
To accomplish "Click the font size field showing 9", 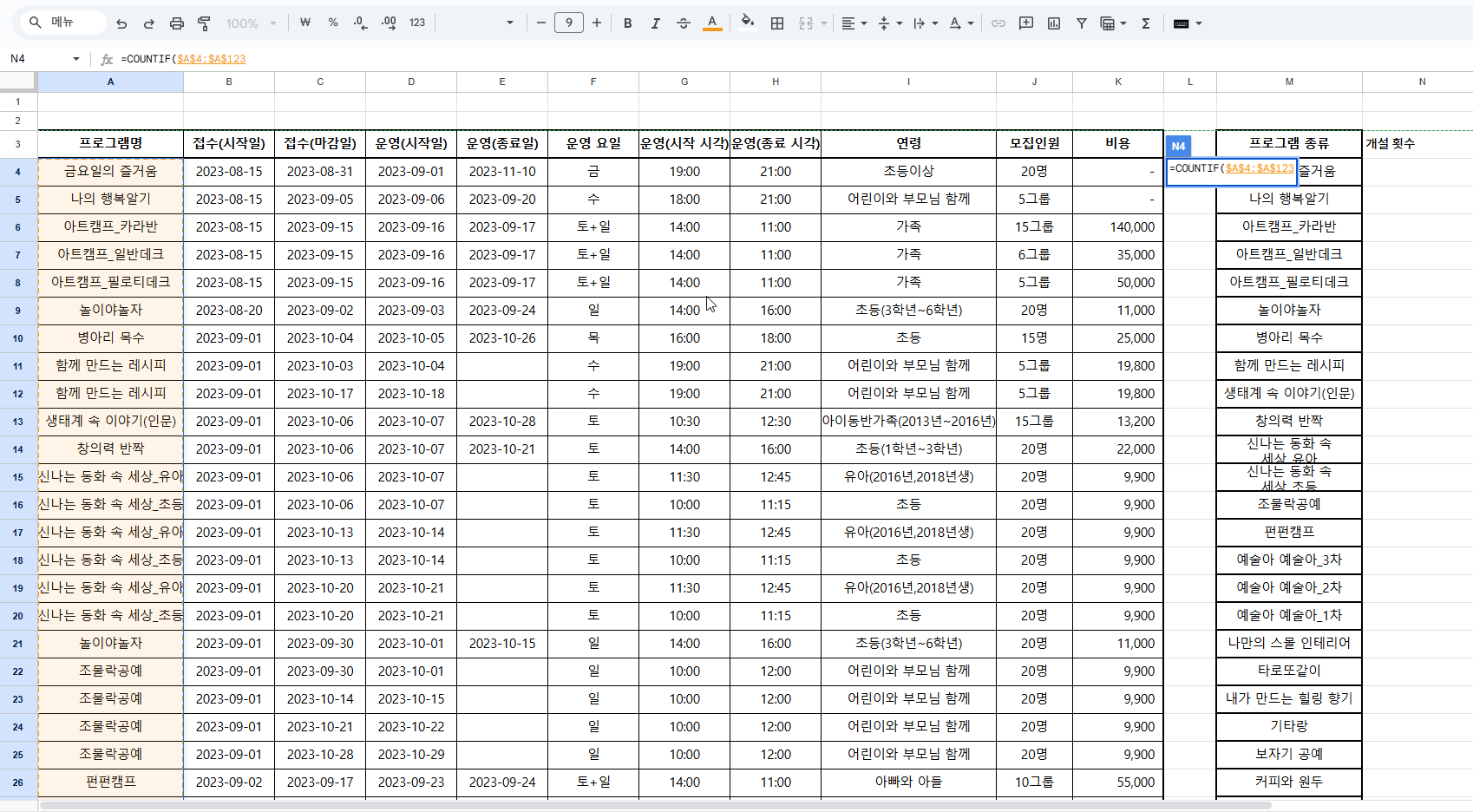I will (x=569, y=23).
